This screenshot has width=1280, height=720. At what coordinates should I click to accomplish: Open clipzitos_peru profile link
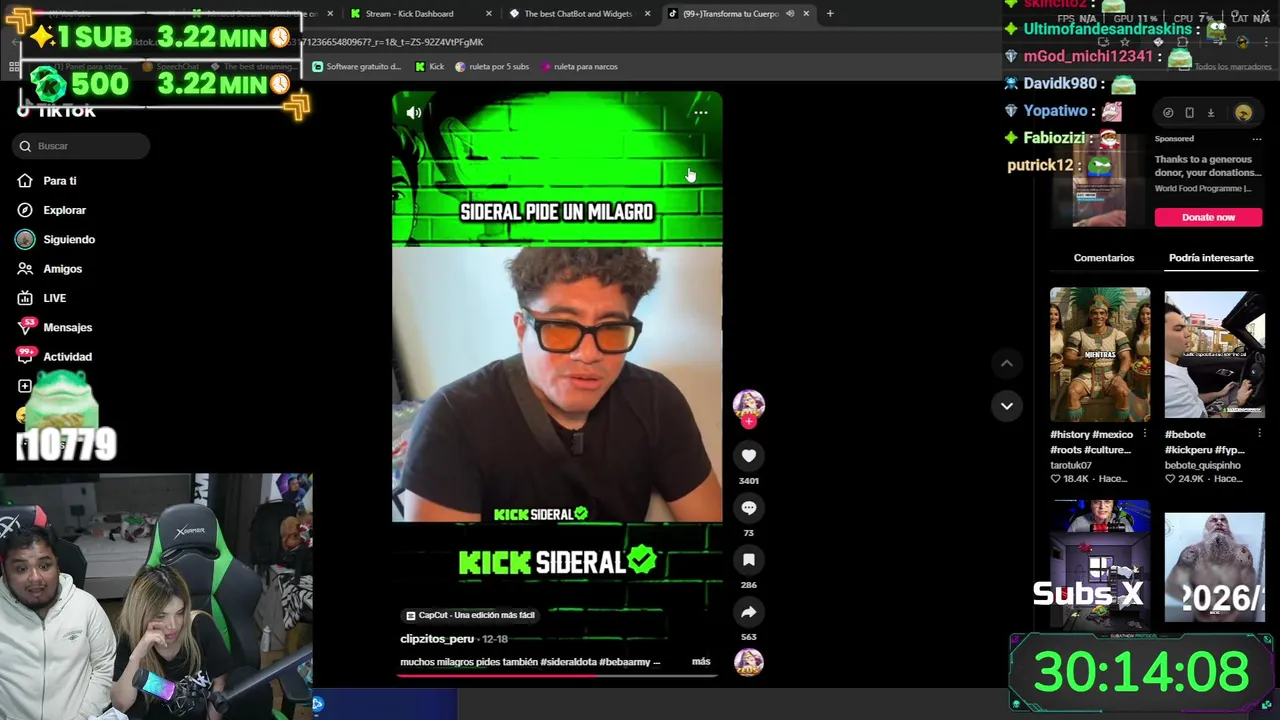tap(437, 639)
